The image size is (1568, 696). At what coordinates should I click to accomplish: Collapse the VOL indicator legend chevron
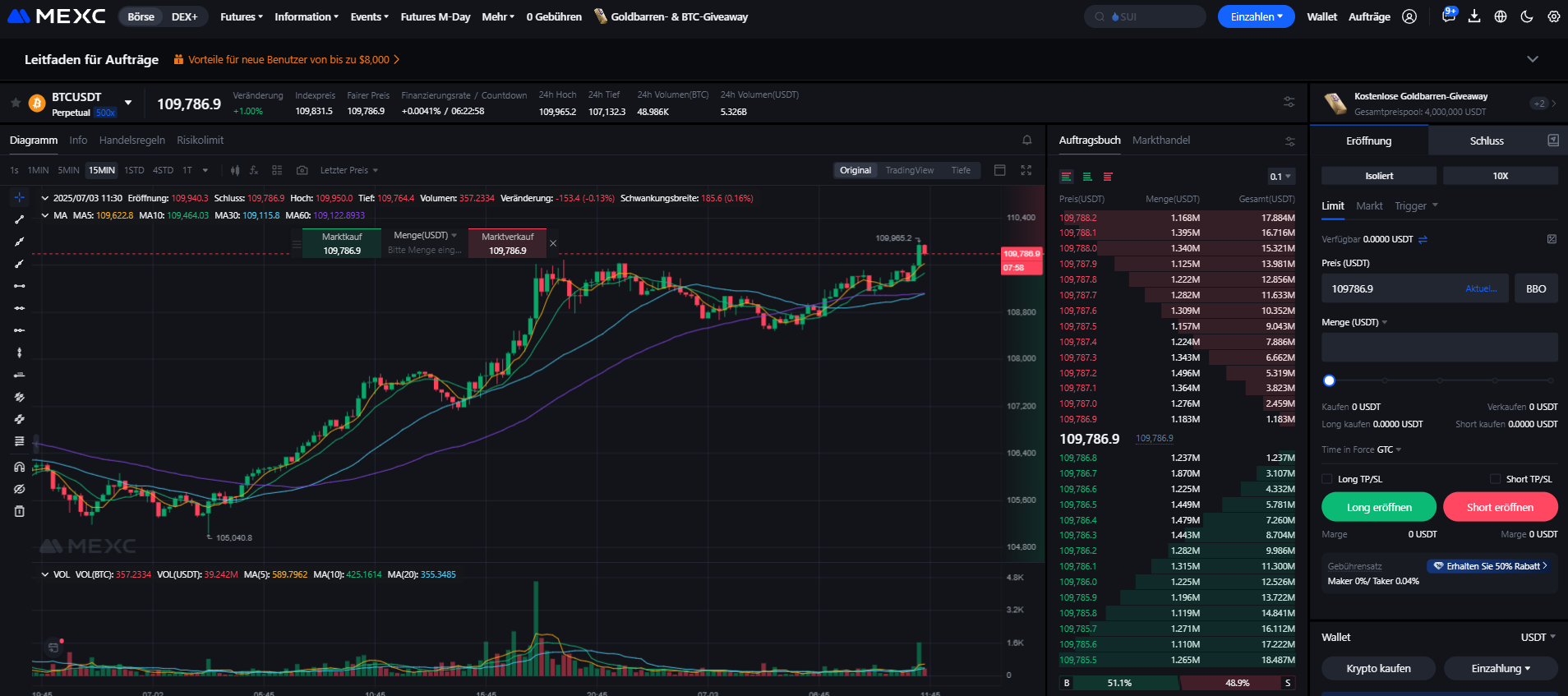pyautogui.click(x=45, y=574)
